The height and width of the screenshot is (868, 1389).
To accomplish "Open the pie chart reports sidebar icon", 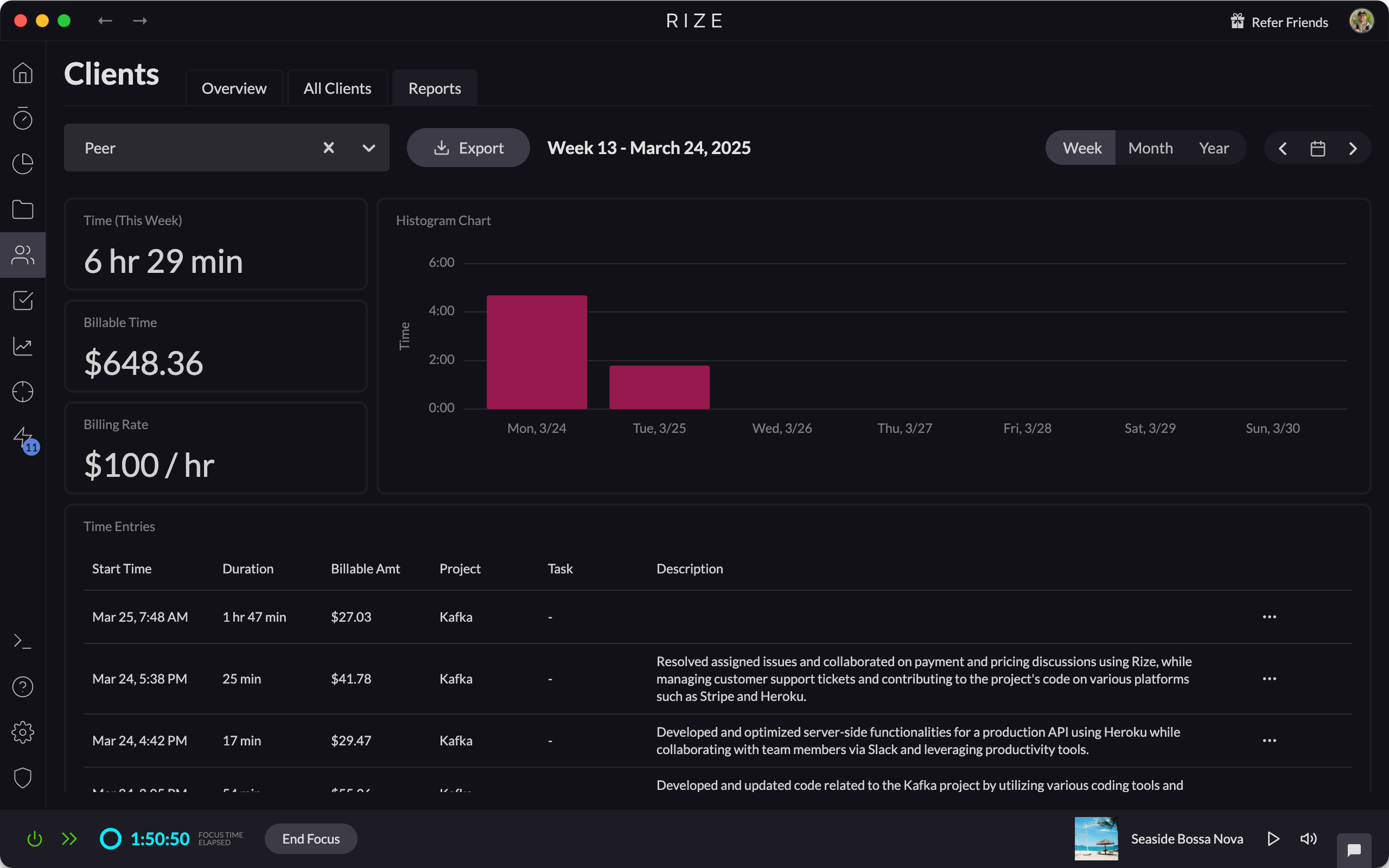I will click(x=23, y=164).
